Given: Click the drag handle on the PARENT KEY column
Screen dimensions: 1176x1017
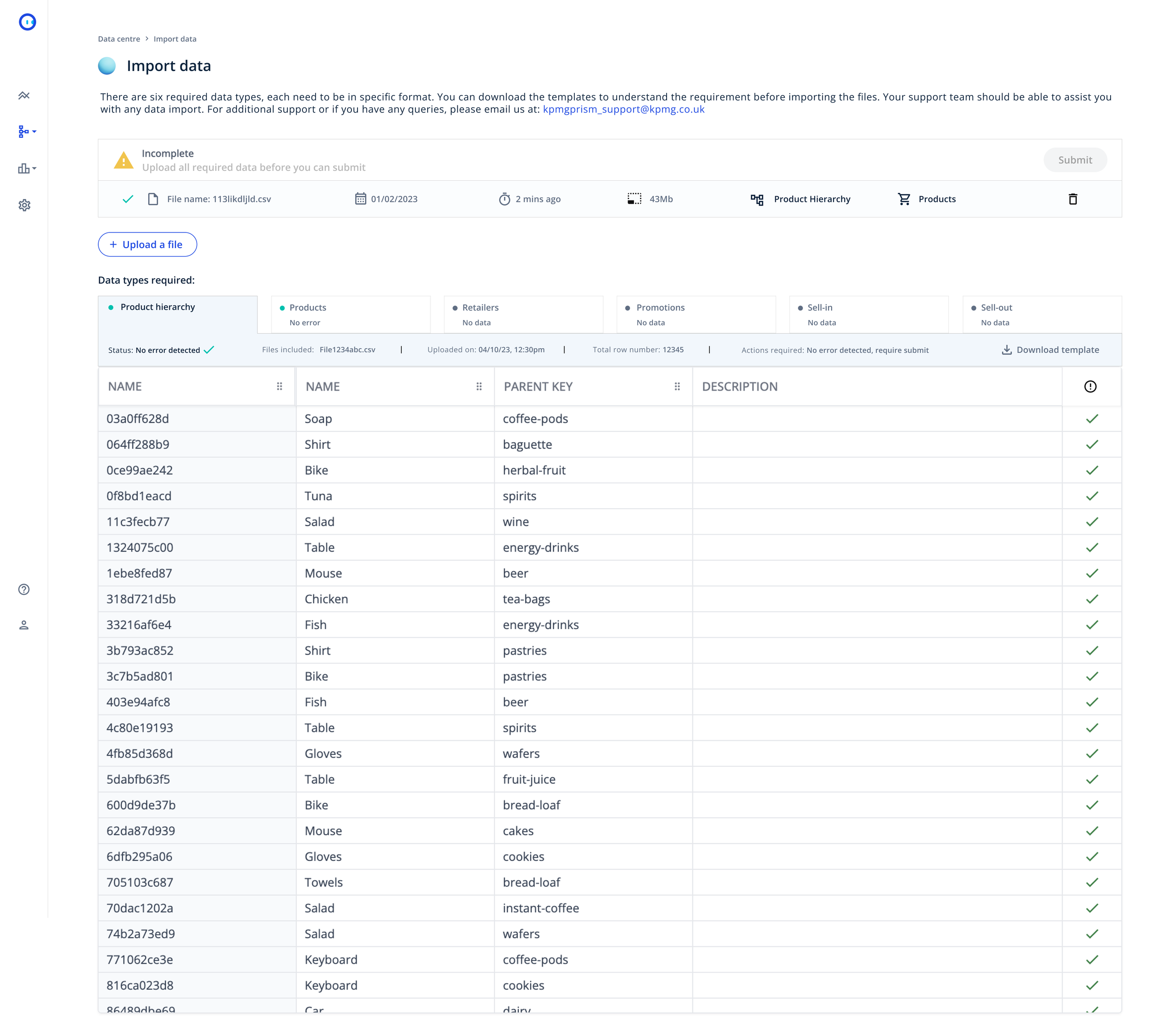Looking at the screenshot, I should click(676, 387).
